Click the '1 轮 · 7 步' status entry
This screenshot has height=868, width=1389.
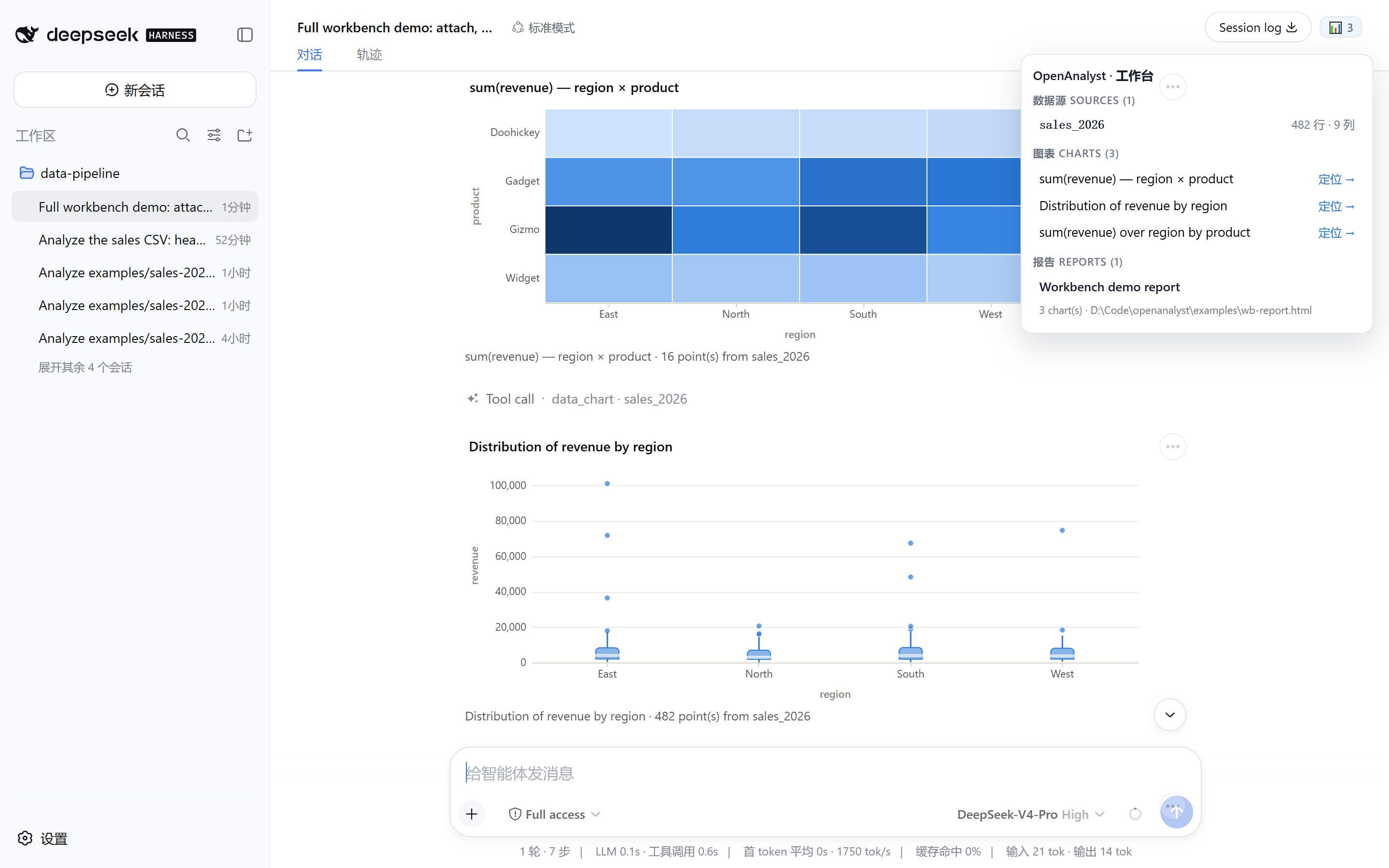545,851
